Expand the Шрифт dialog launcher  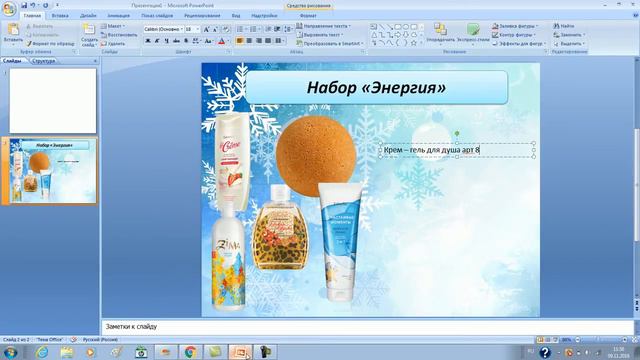coord(228,52)
